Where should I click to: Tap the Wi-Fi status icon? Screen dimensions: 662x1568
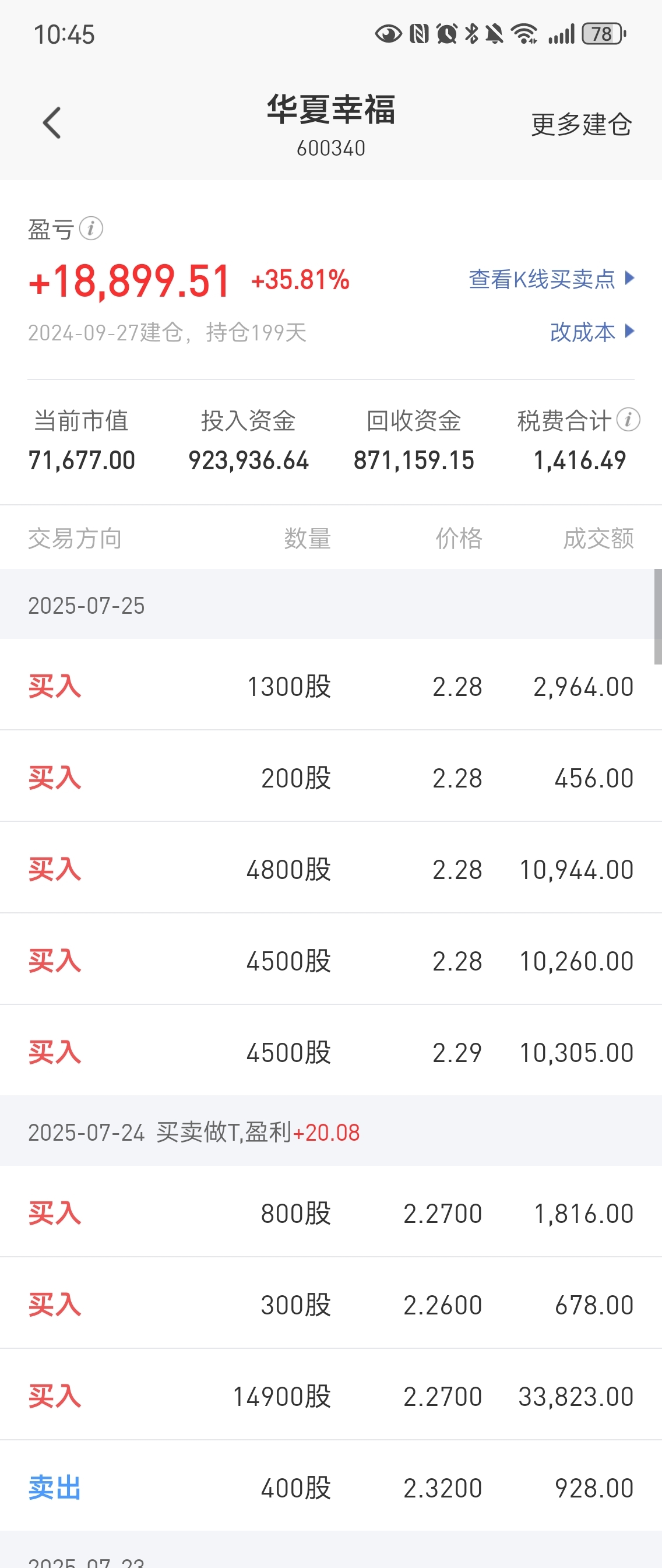(524, 34)
